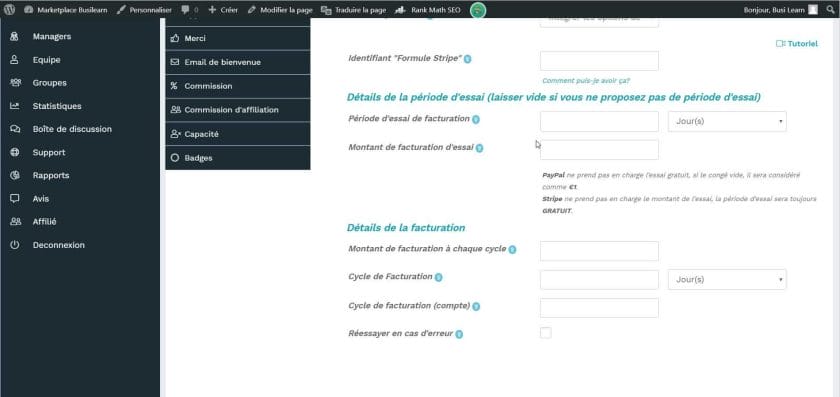Open the Créer menu
The image size is (840, 397).
click(x=223, y=10)
